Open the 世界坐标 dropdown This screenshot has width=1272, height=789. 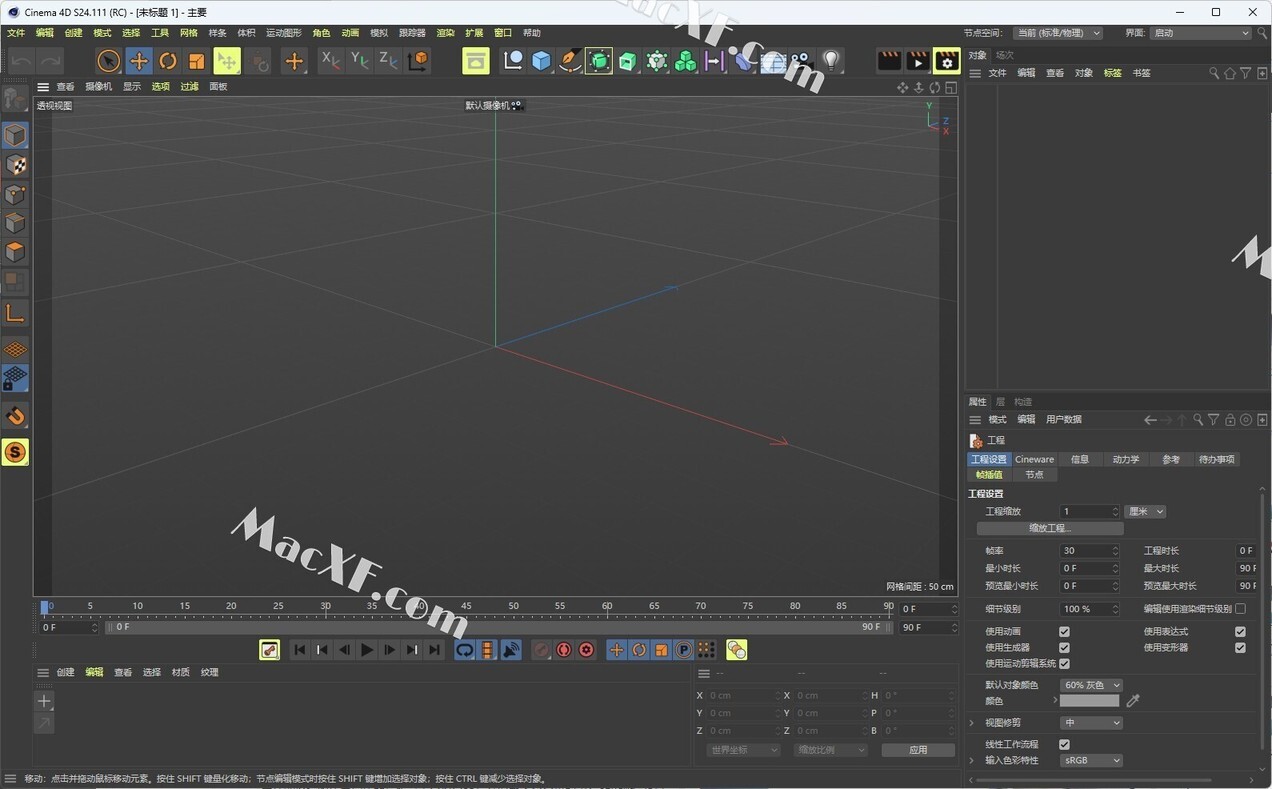[x=743, y=750]
